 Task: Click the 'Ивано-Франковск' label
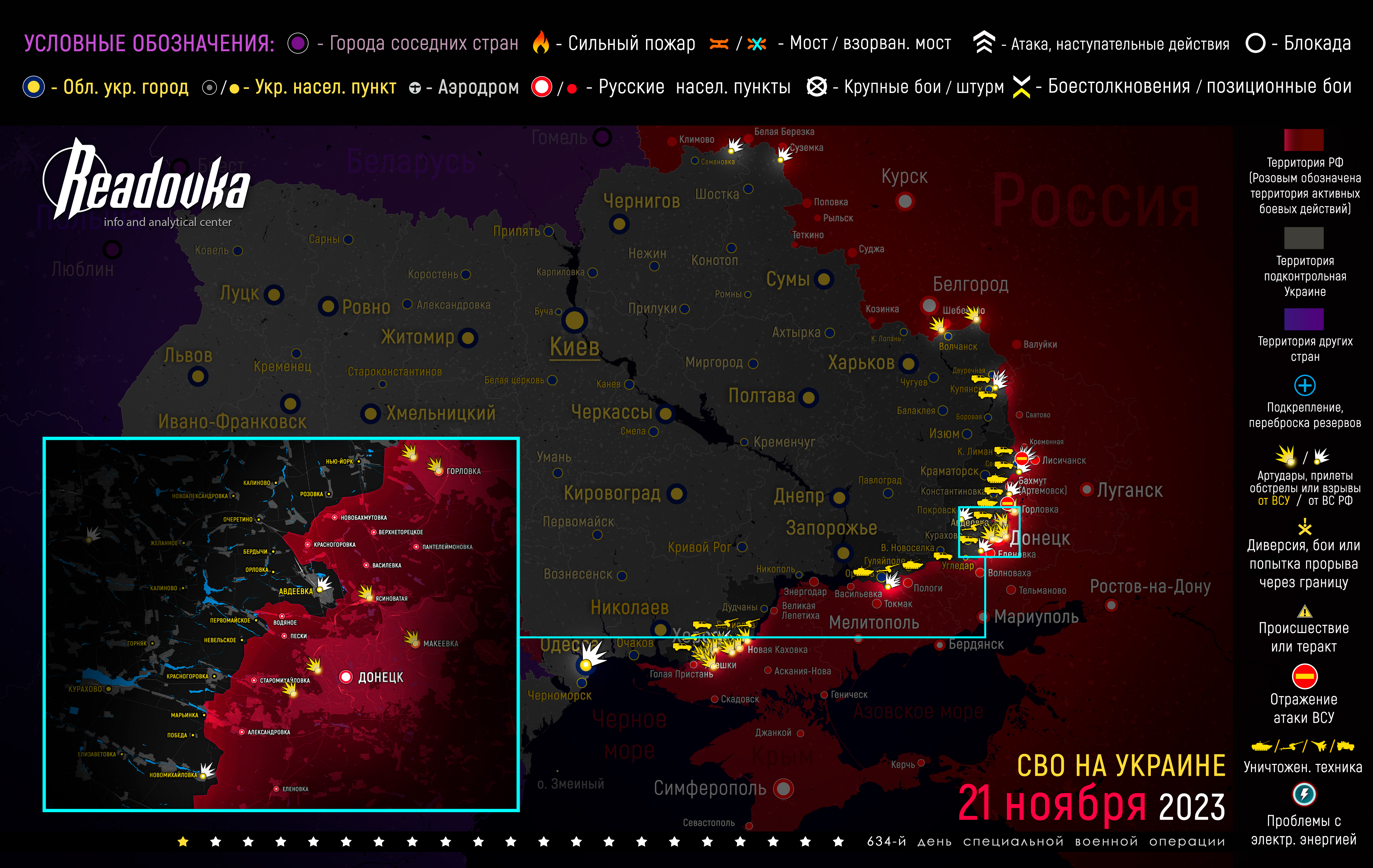(x=232, y=422)
